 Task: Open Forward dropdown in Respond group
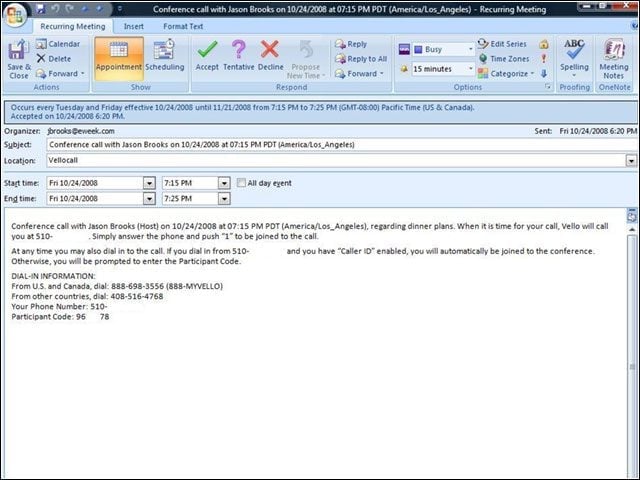[359, 74]
